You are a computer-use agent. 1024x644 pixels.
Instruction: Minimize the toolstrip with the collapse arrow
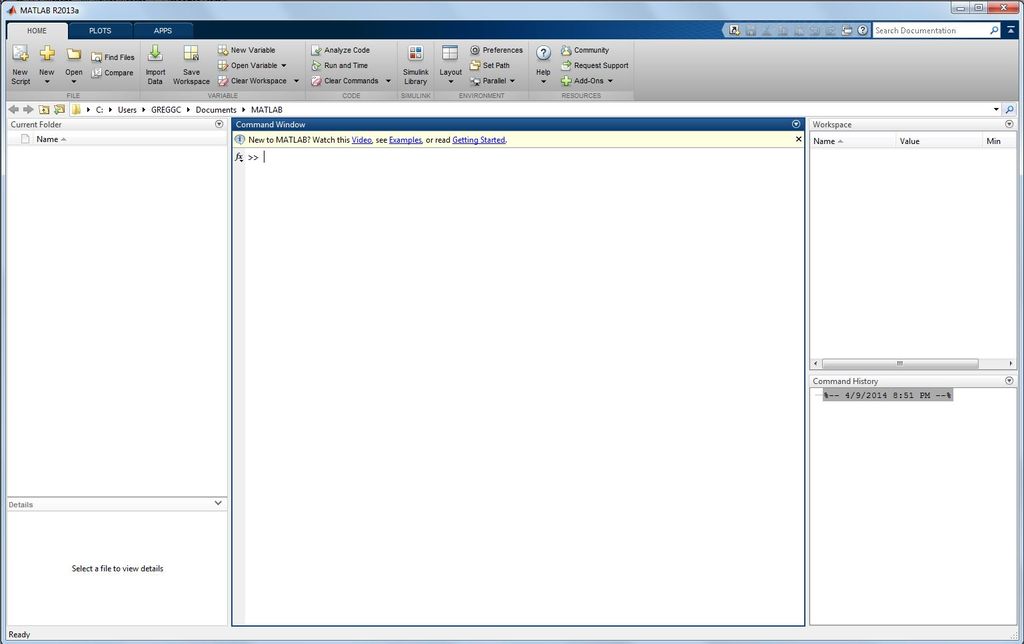pos(1010,31)
